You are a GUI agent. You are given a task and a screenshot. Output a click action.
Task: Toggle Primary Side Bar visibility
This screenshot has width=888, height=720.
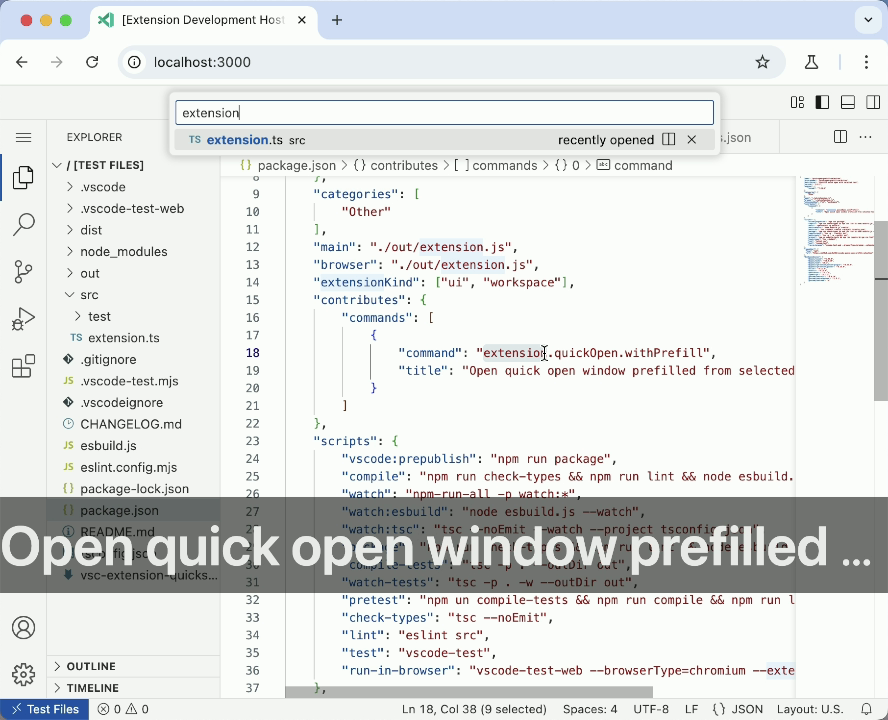(822, 103)
